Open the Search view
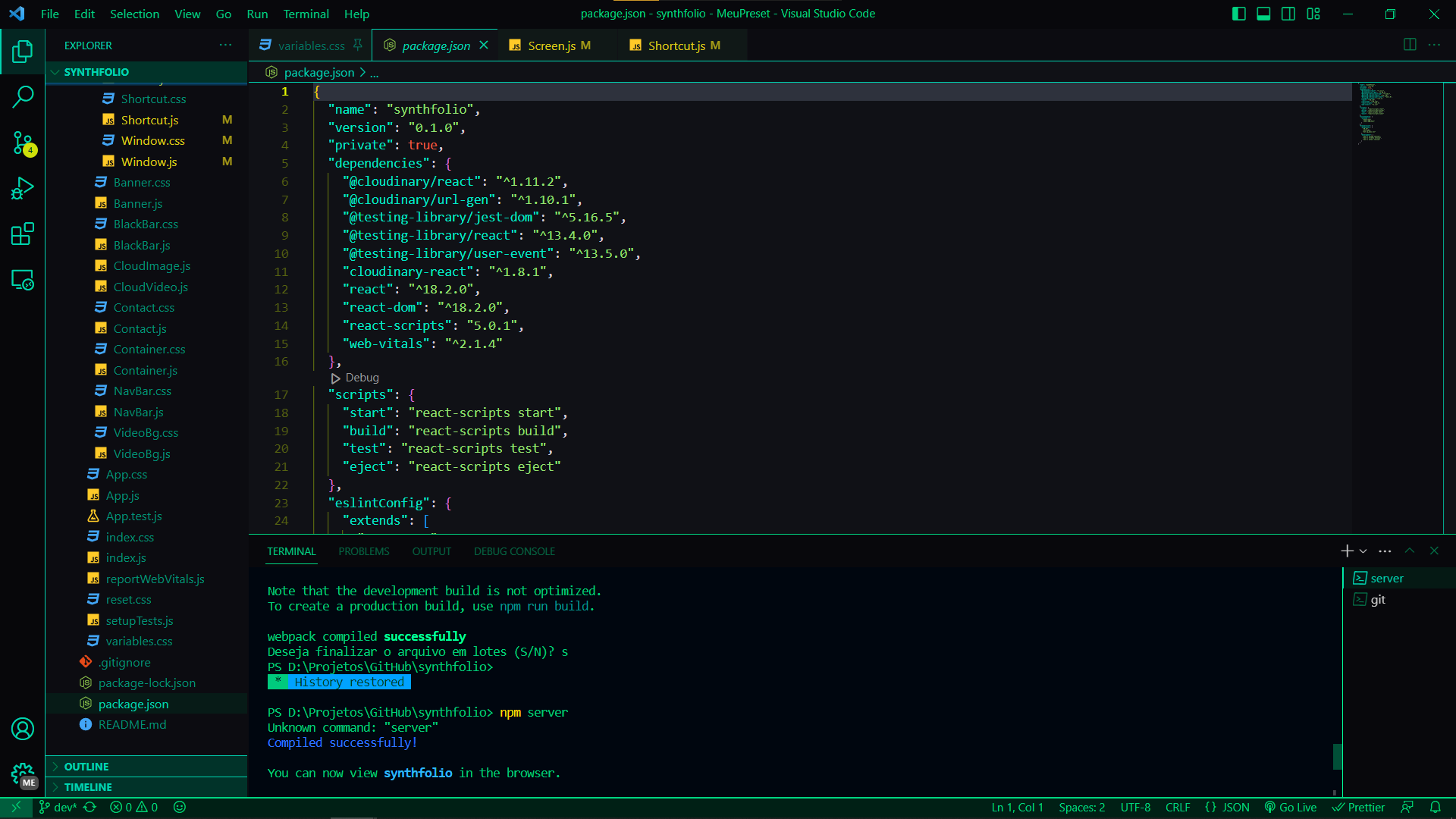The height and width of the screenshot is (819, 1456). click(23, 97)
